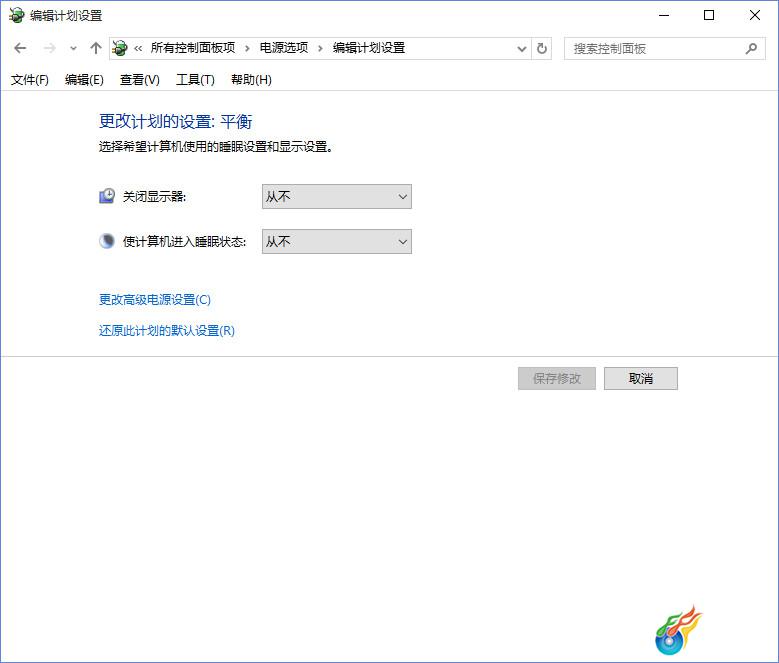The height and width of the screenshot is (663, 779).
Task: Expand the address bar history dropdown
Action: pyautogui.click(x=522, y=49)
